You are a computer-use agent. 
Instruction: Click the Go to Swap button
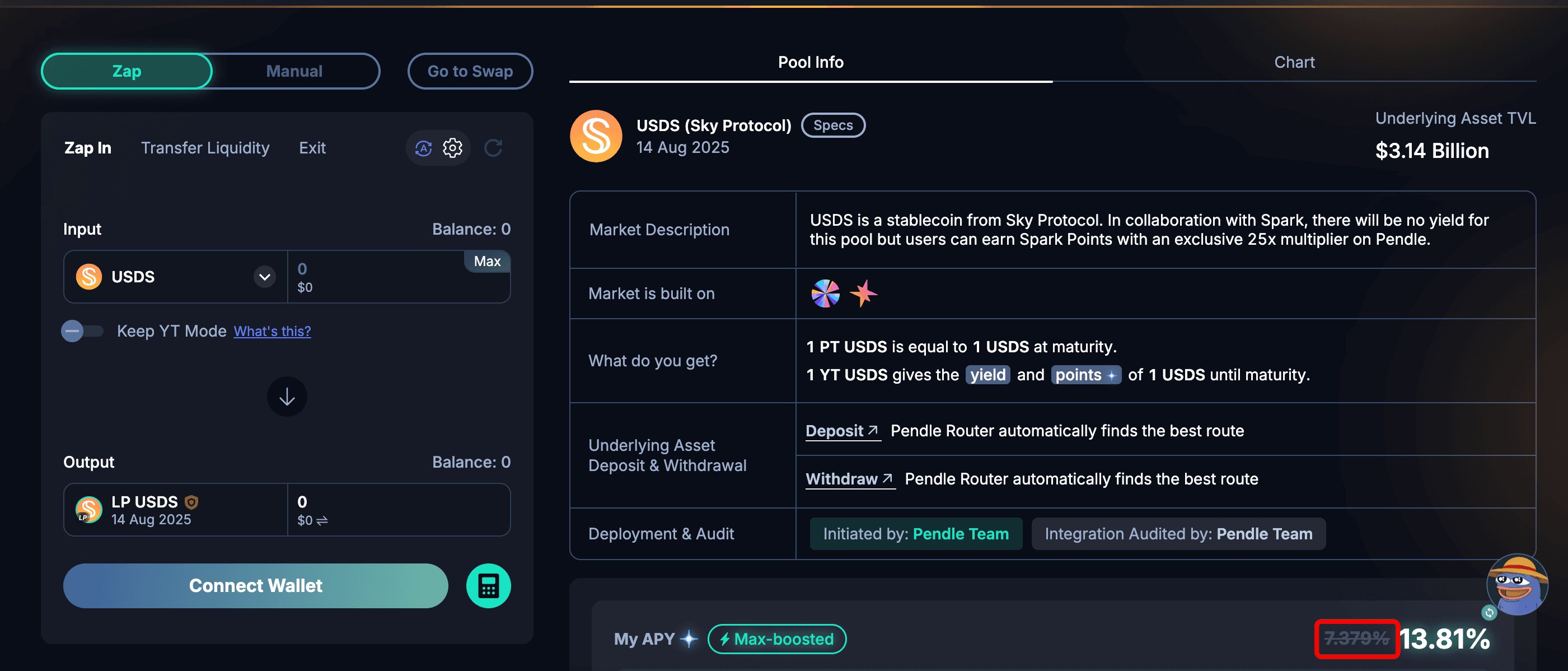tap(470, 71)
